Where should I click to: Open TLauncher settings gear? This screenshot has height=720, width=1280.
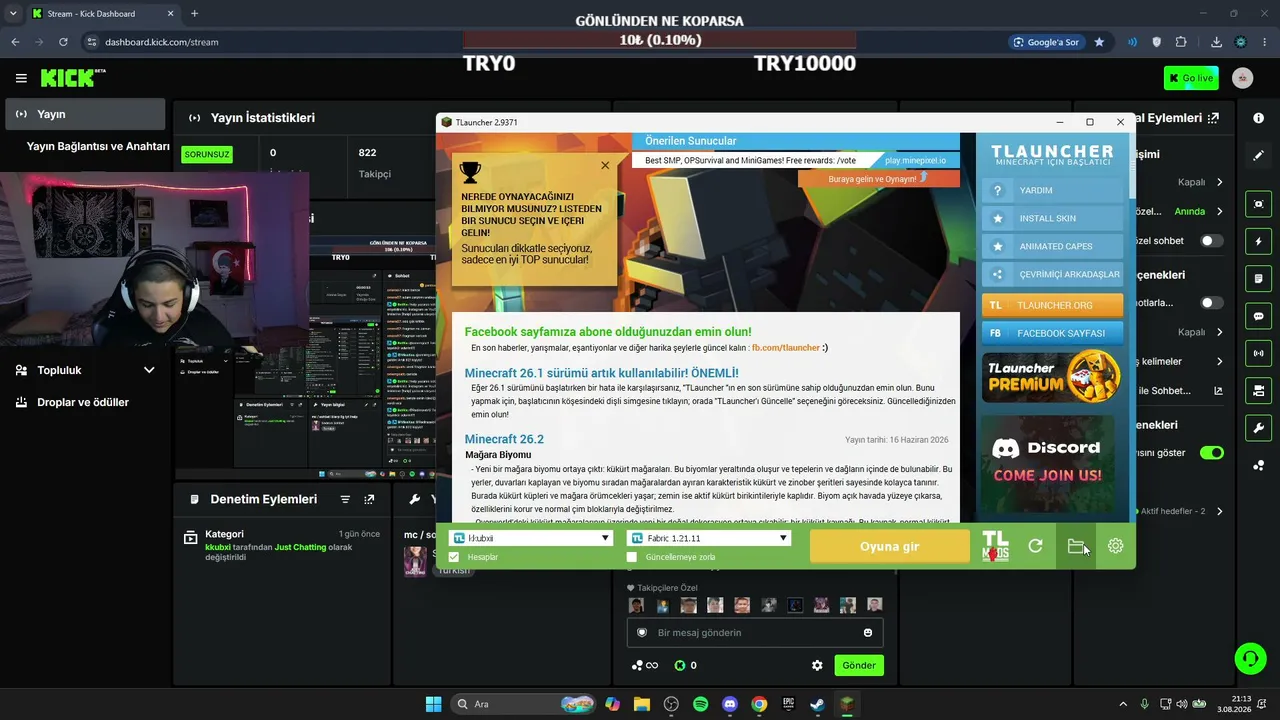point(1116,546)
